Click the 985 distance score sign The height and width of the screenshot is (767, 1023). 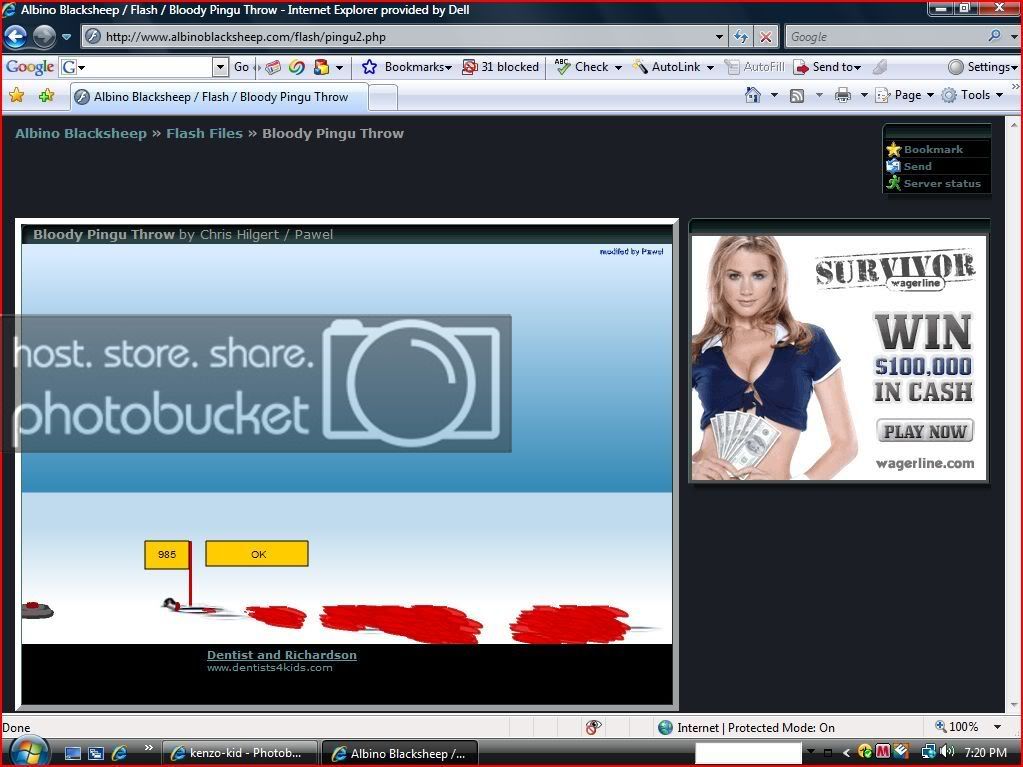(x=167, y=554)
